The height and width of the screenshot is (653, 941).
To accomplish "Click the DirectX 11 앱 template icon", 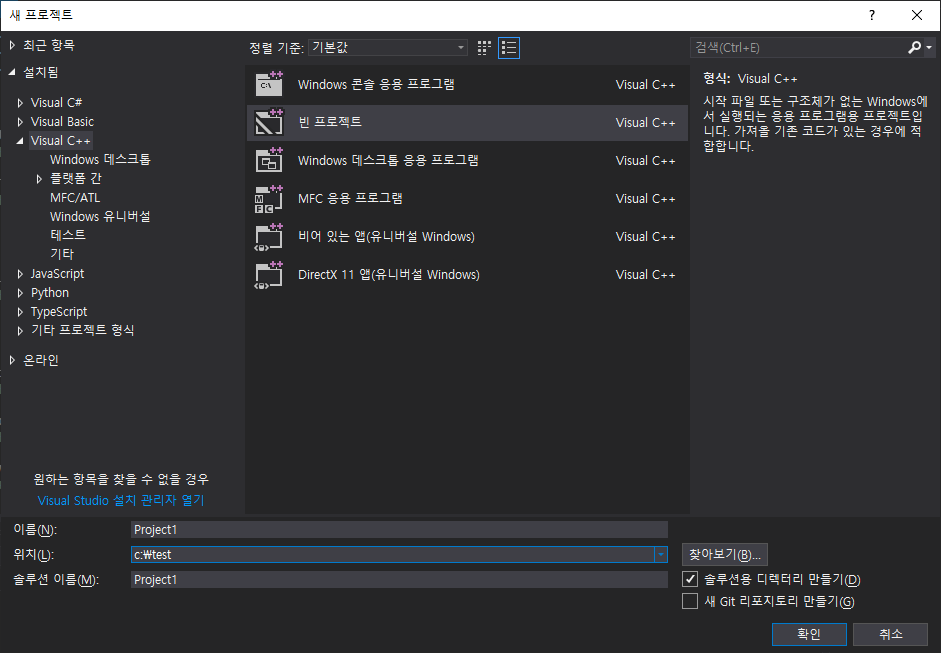I will coord(269,275).
